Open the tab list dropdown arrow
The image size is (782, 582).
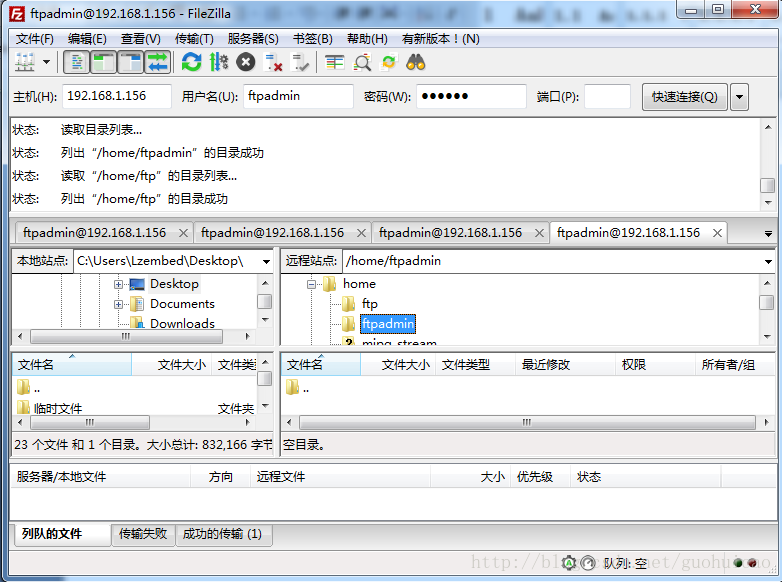[768, 233]
